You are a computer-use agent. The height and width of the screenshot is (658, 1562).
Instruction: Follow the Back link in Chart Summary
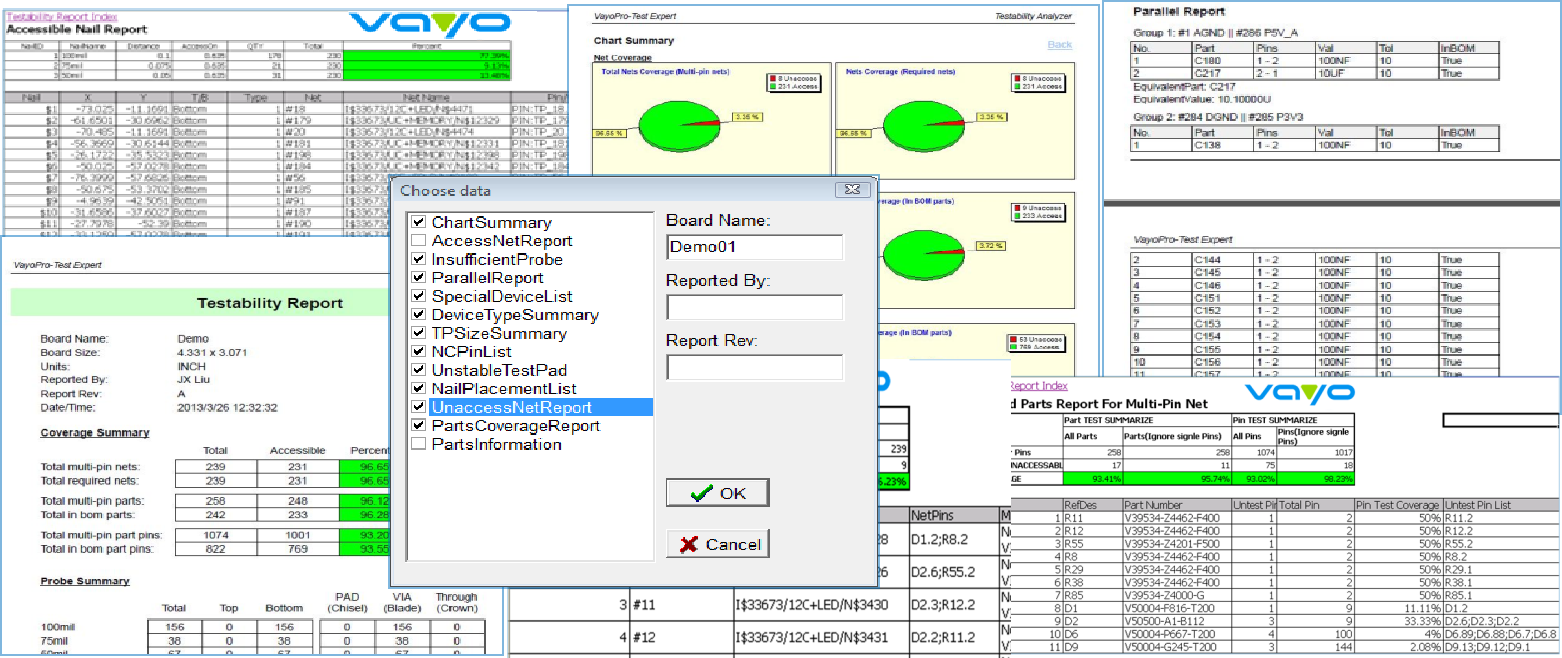1059,45
